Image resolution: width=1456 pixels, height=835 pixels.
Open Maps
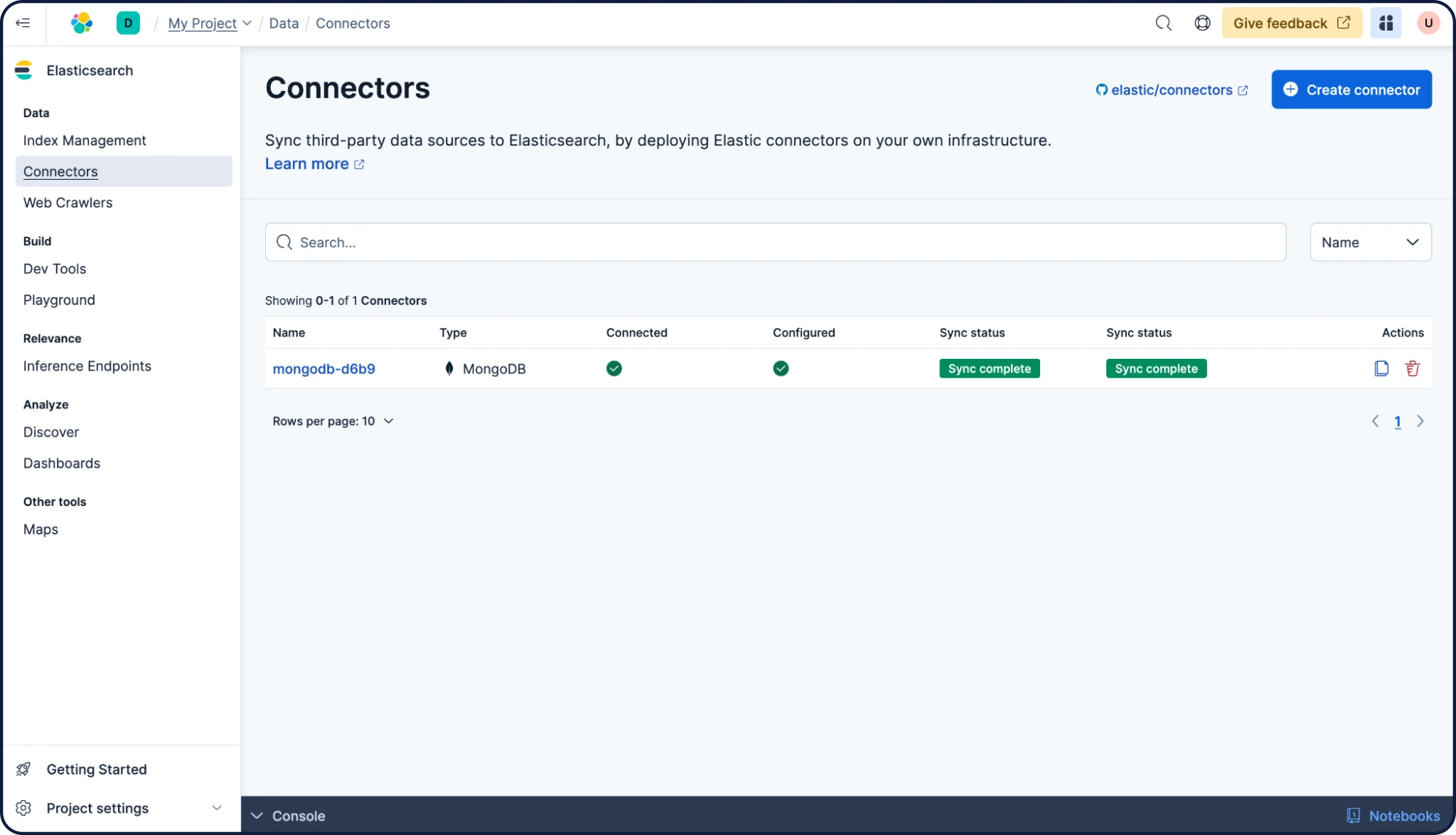pyautogui.click(x=41, y=530)
